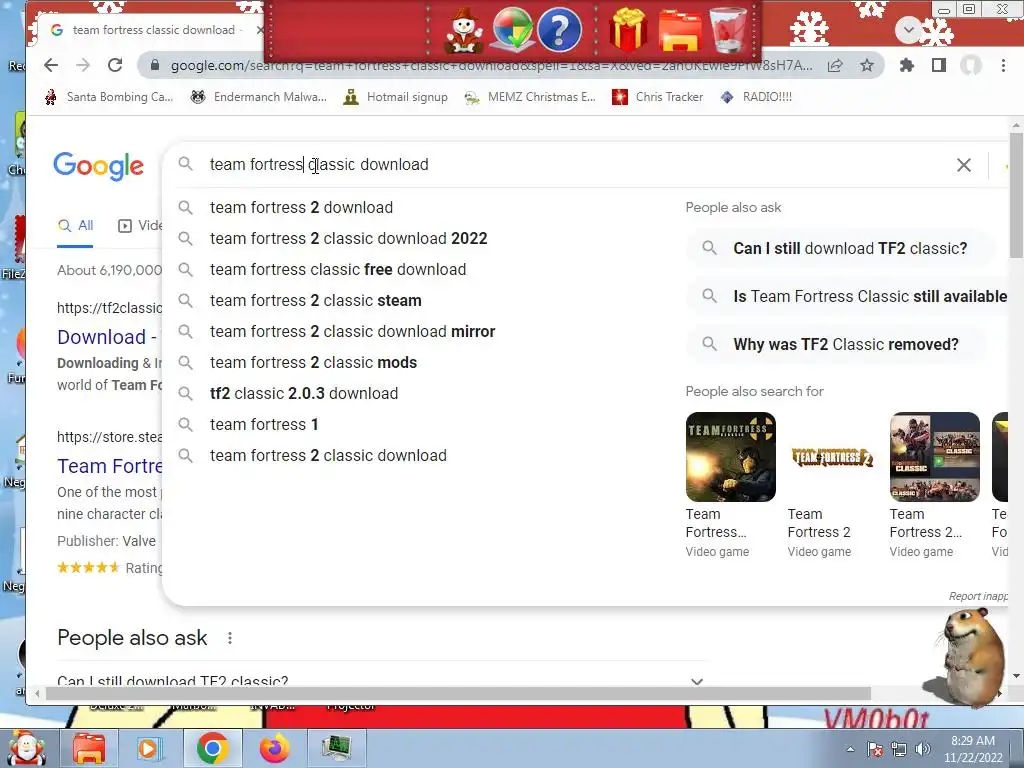Open the Endermanch Malwa... bookmark
This screenshot has height=768, width=1024.
(x=259, y=97)
